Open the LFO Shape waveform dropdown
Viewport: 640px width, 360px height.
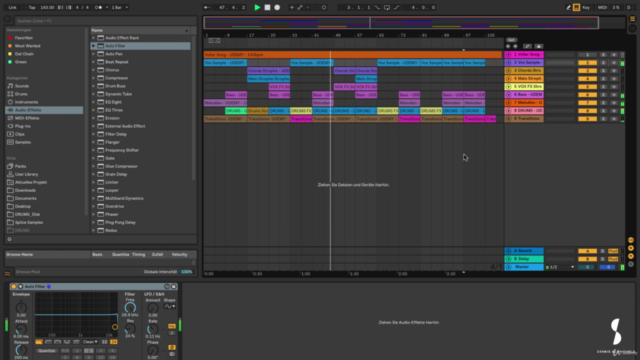[x=170, y=306]
